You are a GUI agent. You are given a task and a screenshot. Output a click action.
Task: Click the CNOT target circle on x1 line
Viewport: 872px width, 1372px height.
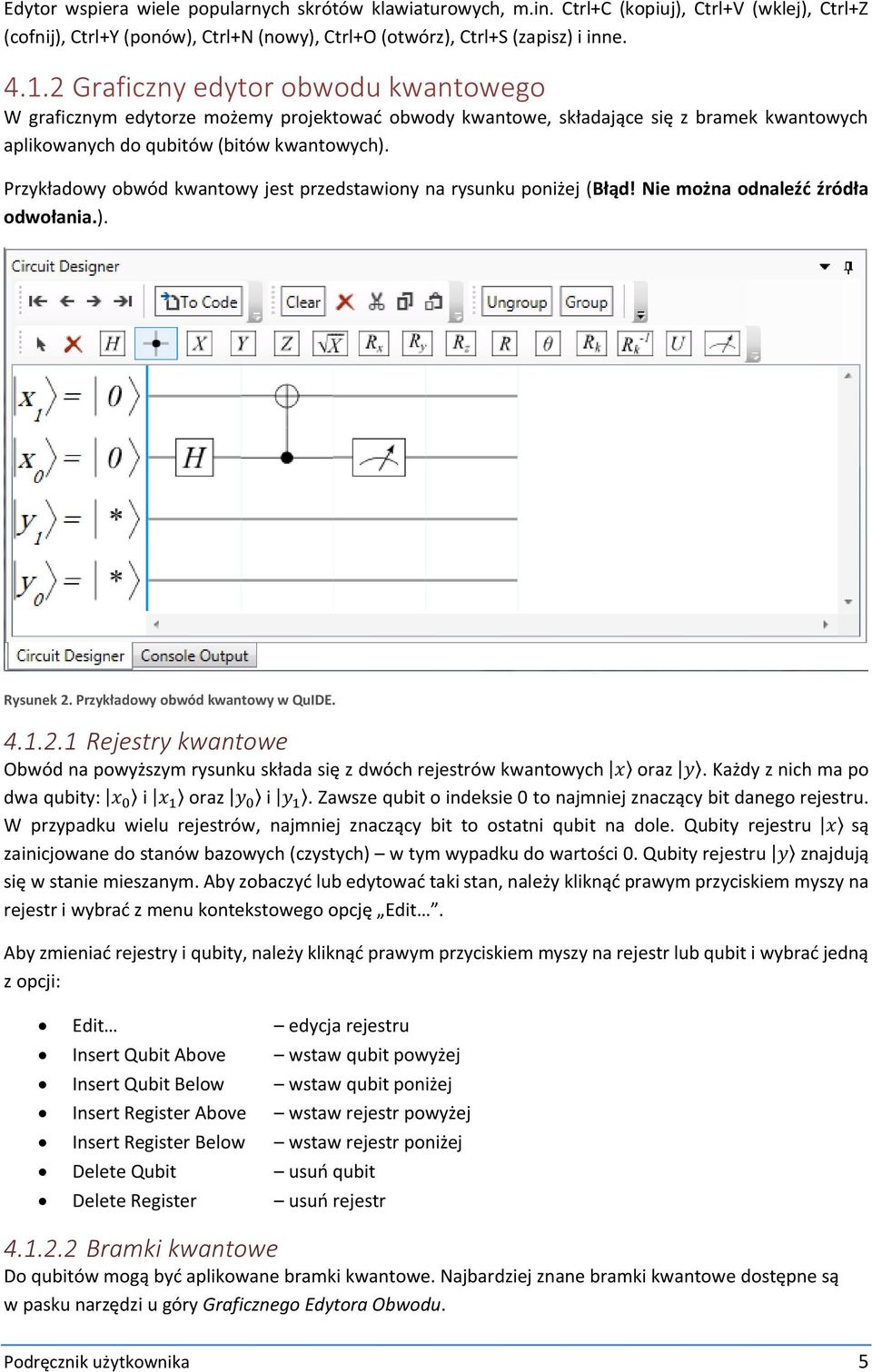(286, 396)
